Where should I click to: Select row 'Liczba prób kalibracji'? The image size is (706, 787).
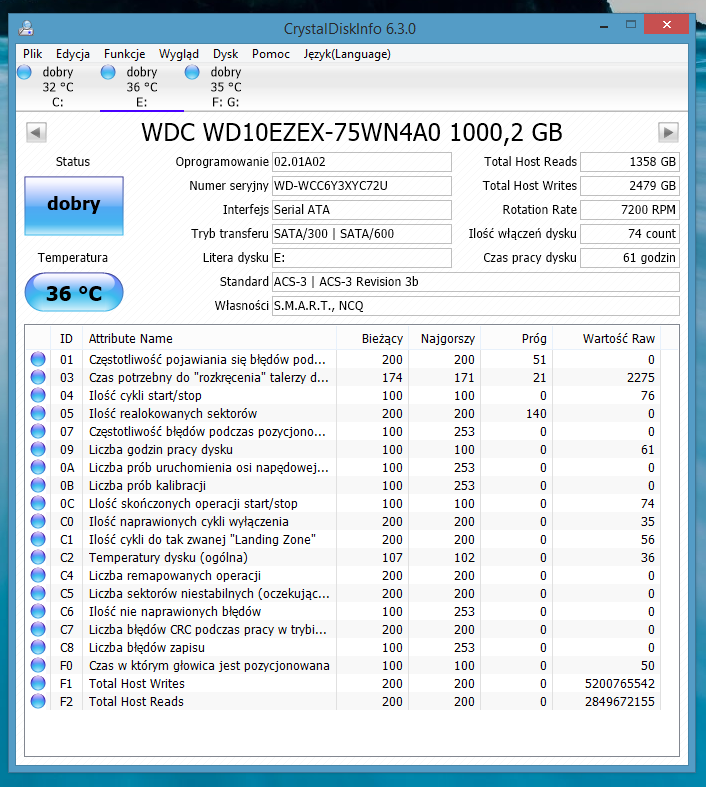pos(343,486)
